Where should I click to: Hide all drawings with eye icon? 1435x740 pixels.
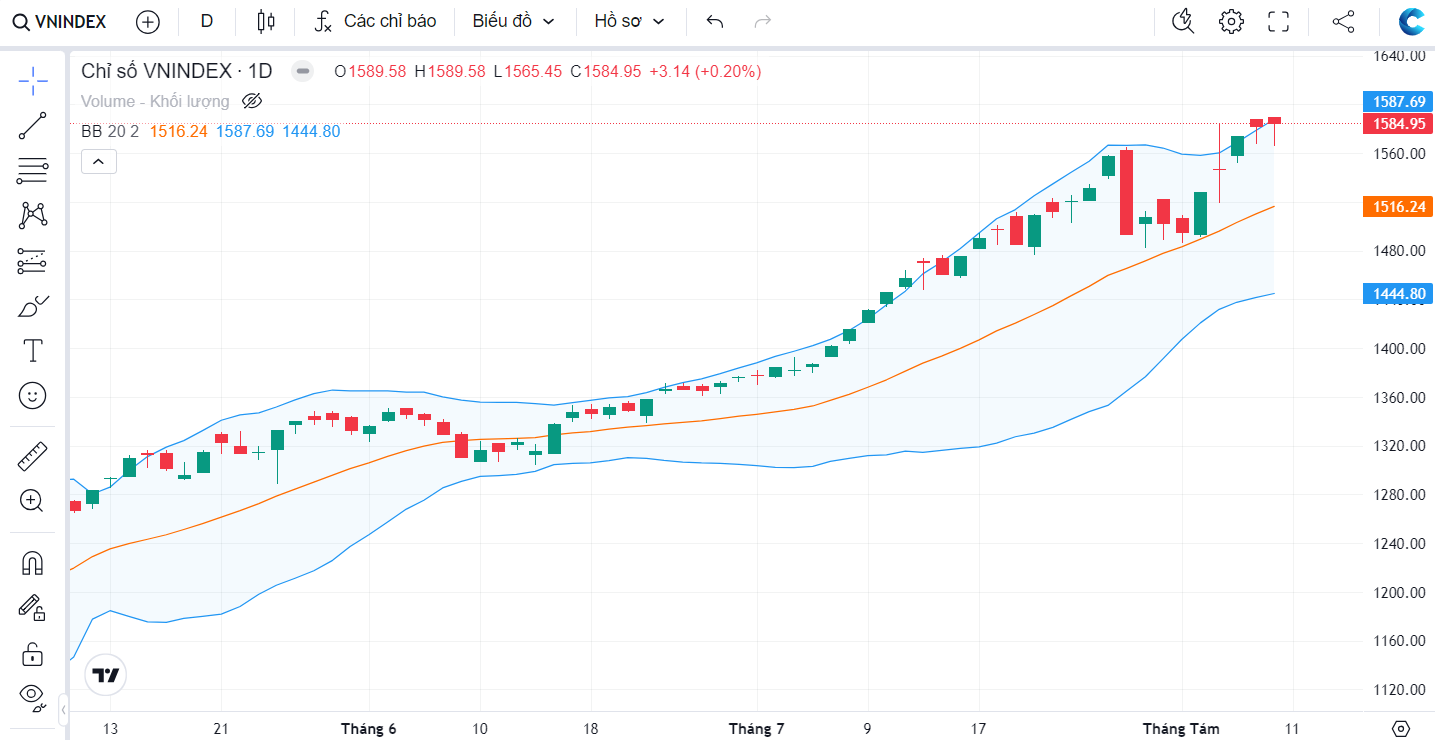33,697
